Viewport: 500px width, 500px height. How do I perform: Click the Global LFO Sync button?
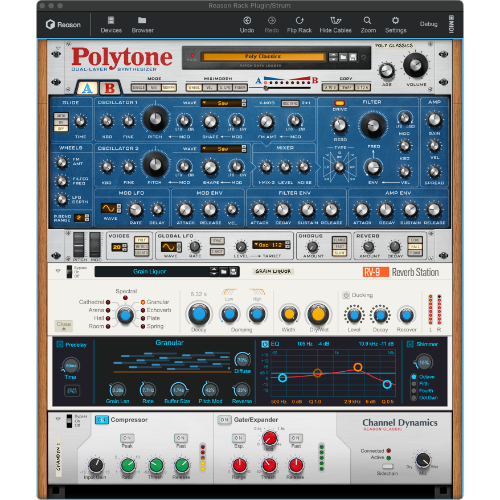point(217,241)
